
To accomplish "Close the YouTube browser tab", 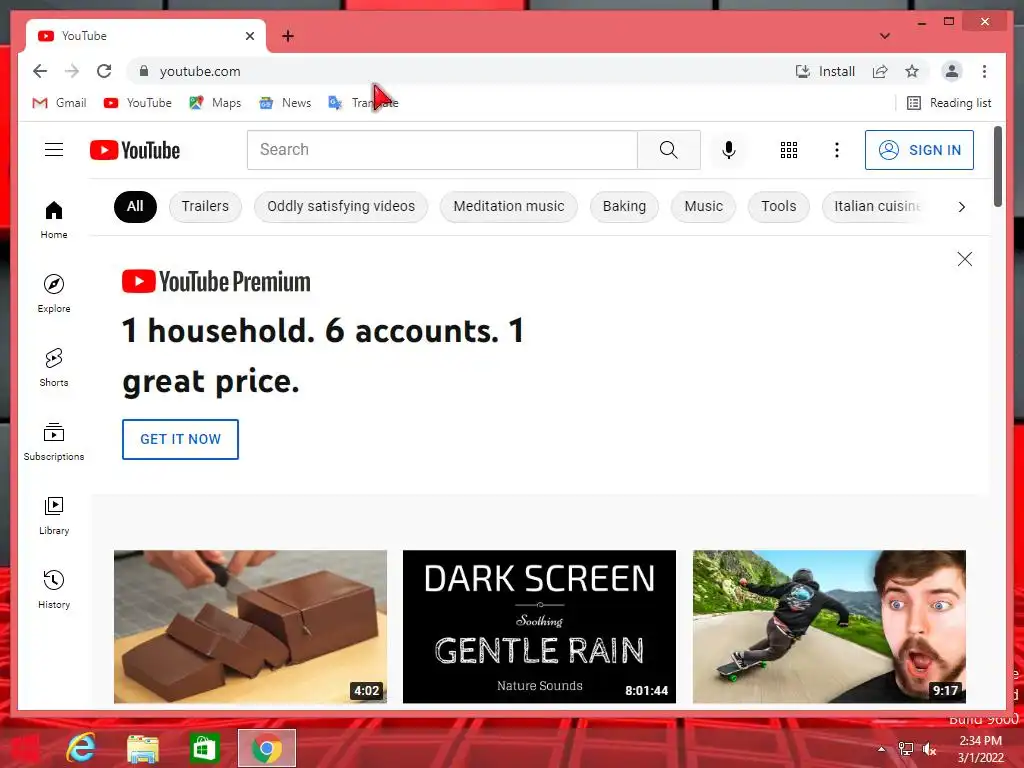I will click(x=249, y=36).
